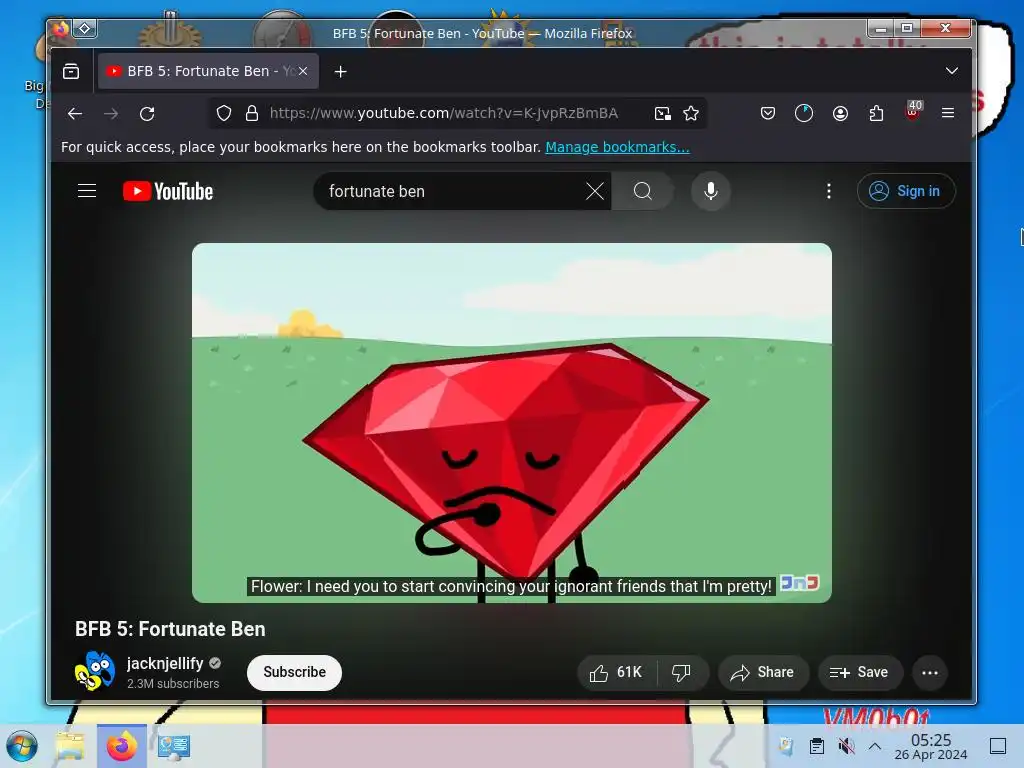Expand hidden system tray icons chevron
Viewport: 1024px width, 768px height.
(x=875, y=746)
